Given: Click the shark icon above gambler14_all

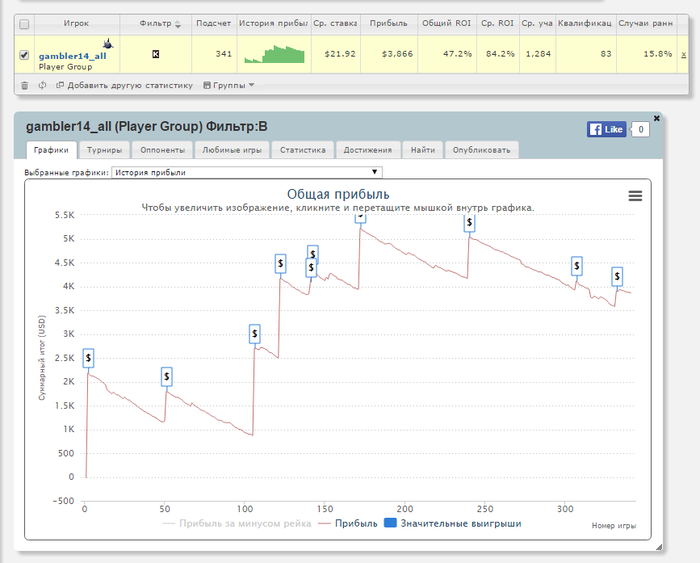Looking at the screenshot, I should pos(108,44).
